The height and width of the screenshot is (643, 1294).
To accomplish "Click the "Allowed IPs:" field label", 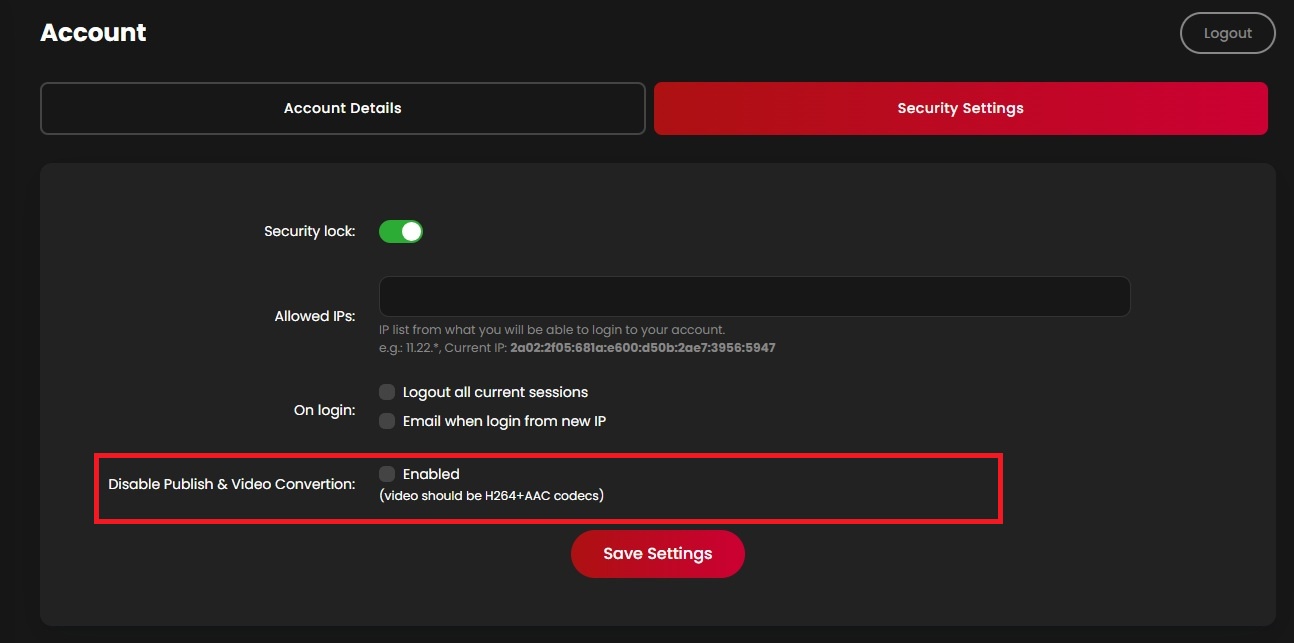I will tap(314, 316).
